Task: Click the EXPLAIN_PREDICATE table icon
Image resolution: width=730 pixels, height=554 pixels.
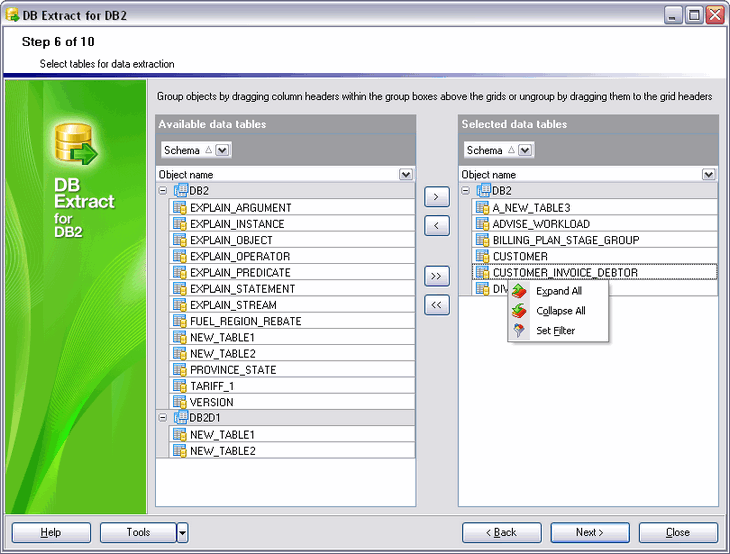Action: point(180,272)
